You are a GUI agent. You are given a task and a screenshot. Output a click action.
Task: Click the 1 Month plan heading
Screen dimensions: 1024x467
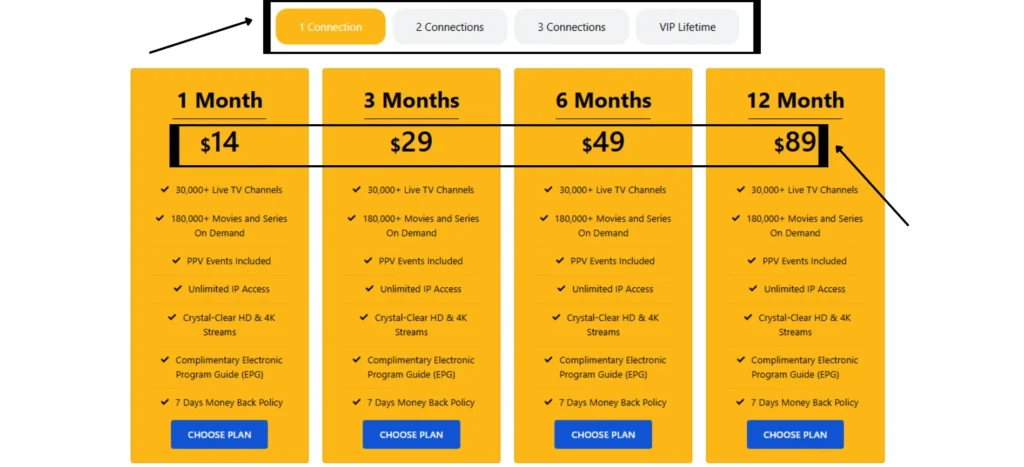219,101
